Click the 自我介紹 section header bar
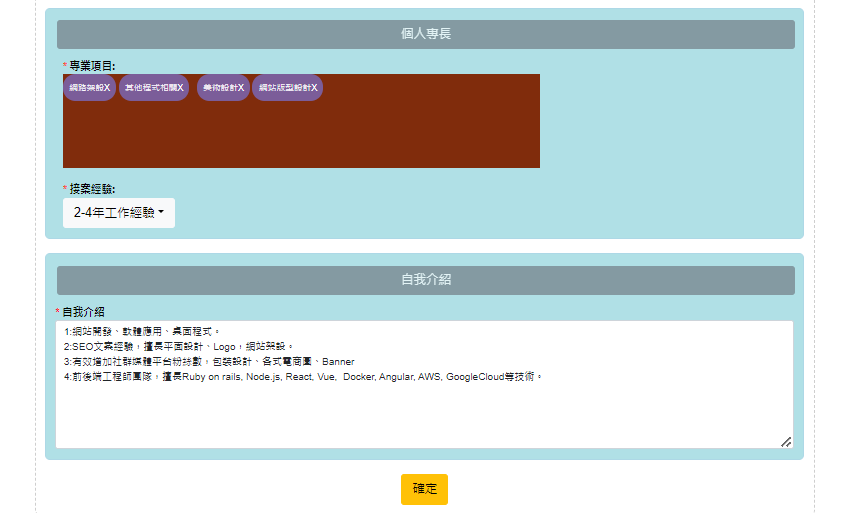 tap(425, 280)
